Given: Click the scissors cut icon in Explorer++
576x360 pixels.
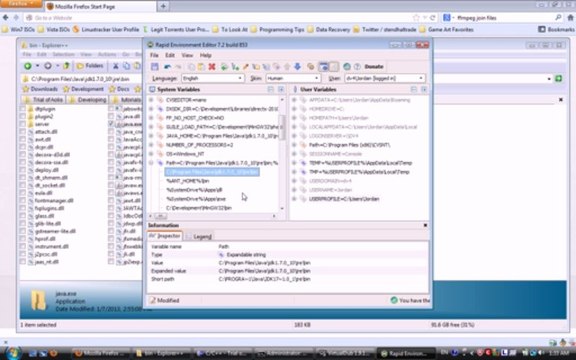Looking at the screenshot, I should pos(116,66).
